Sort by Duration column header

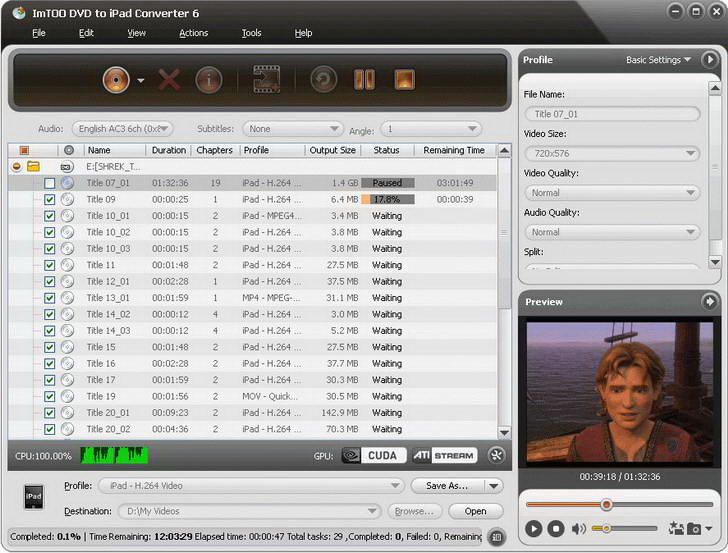point(169,150)
